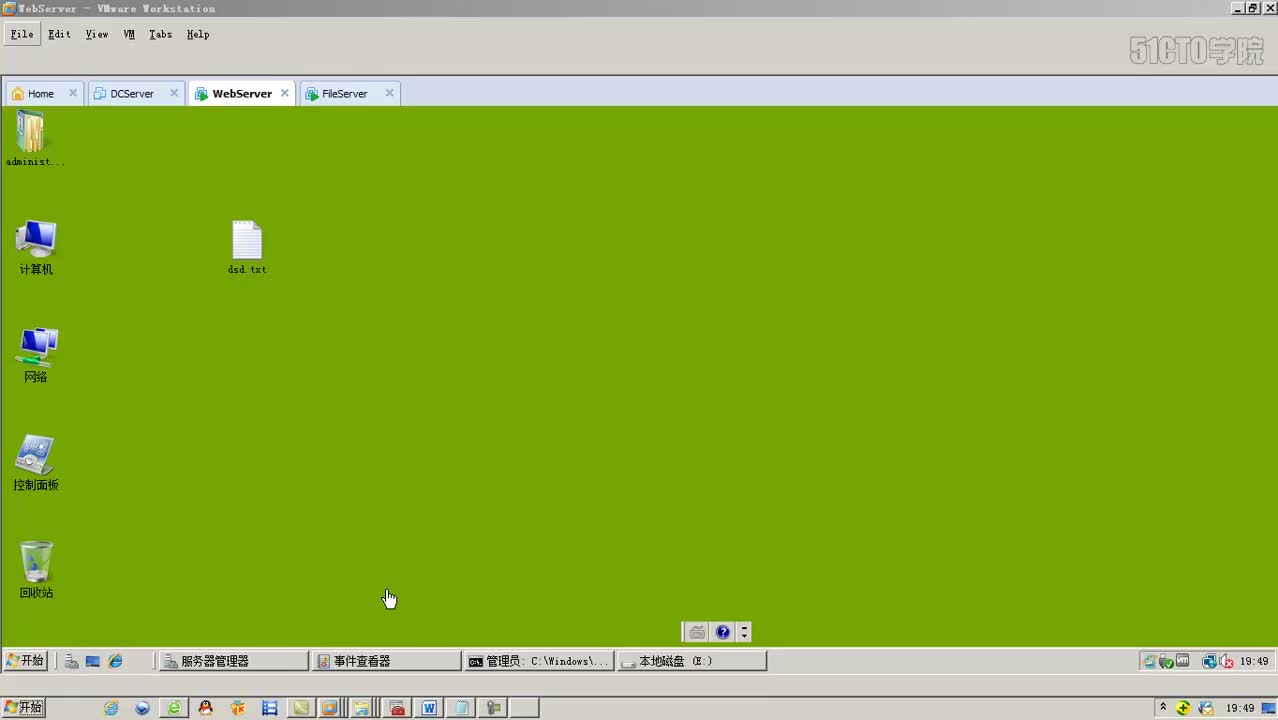Click the language bar keyboard icon
1278x720 pixels.
tap(697, 632)
